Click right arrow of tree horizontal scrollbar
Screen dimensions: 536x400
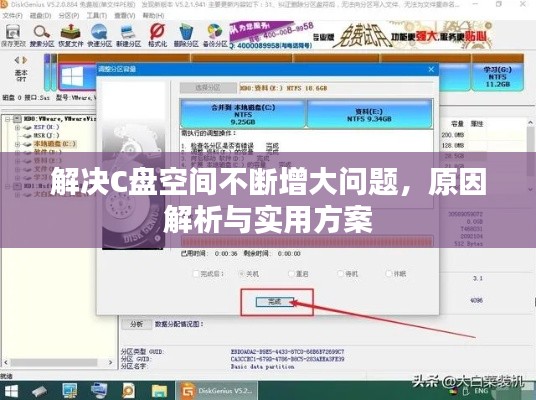[x=110, y=362]
